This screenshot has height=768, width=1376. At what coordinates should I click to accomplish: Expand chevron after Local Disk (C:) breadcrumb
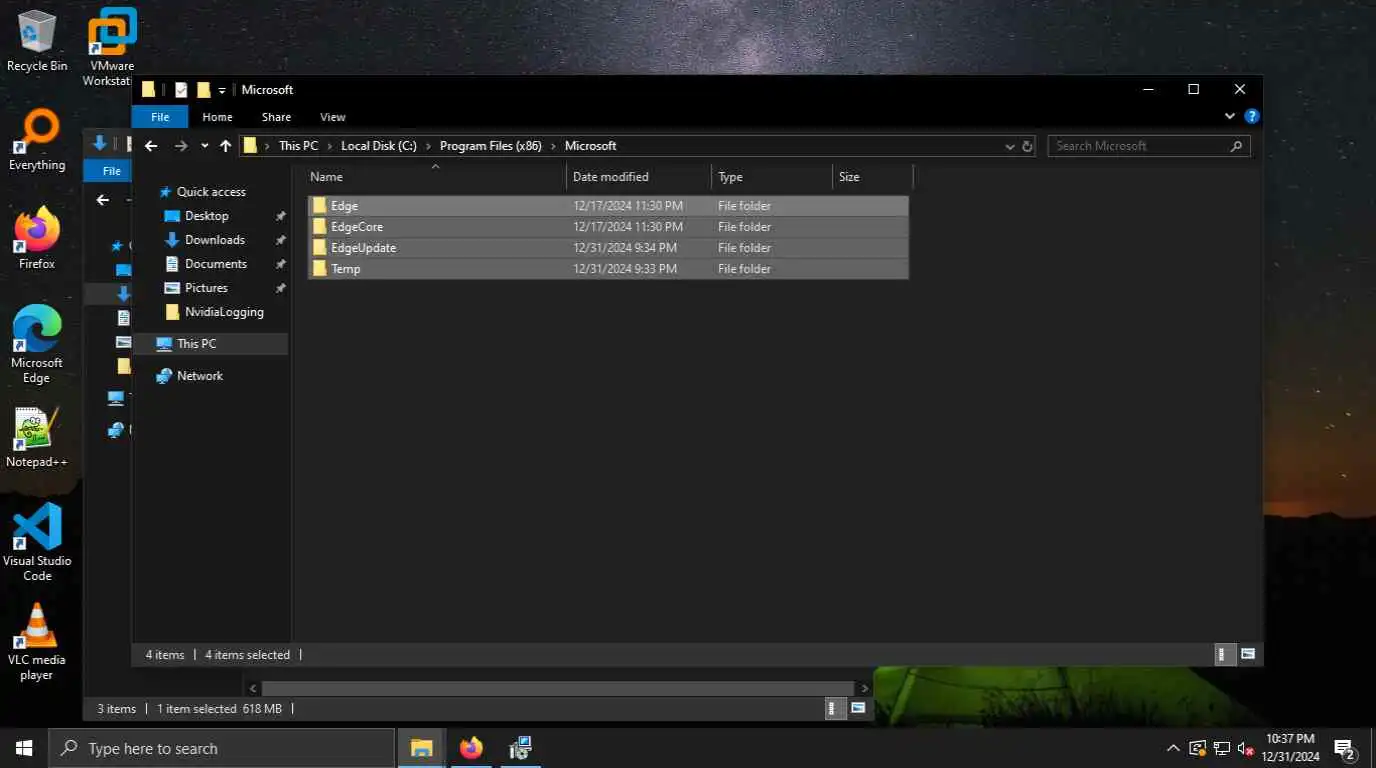click(x=428, y=146)
